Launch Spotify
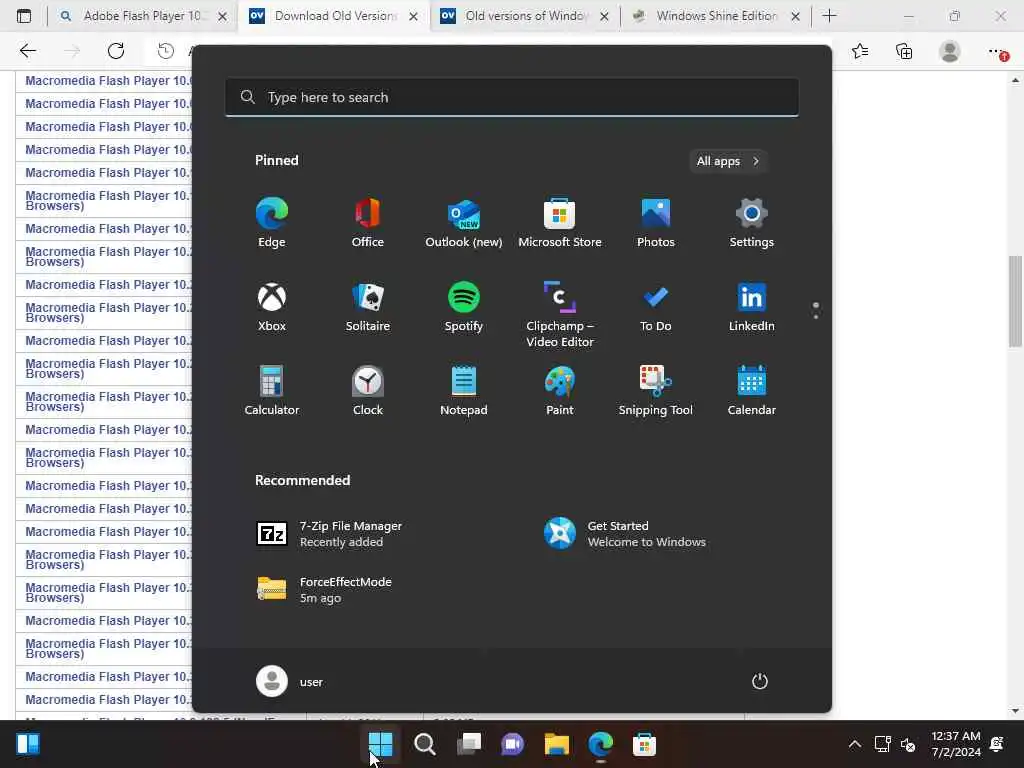The height and width of the screenshot is (768, 1024). (464, 307)
